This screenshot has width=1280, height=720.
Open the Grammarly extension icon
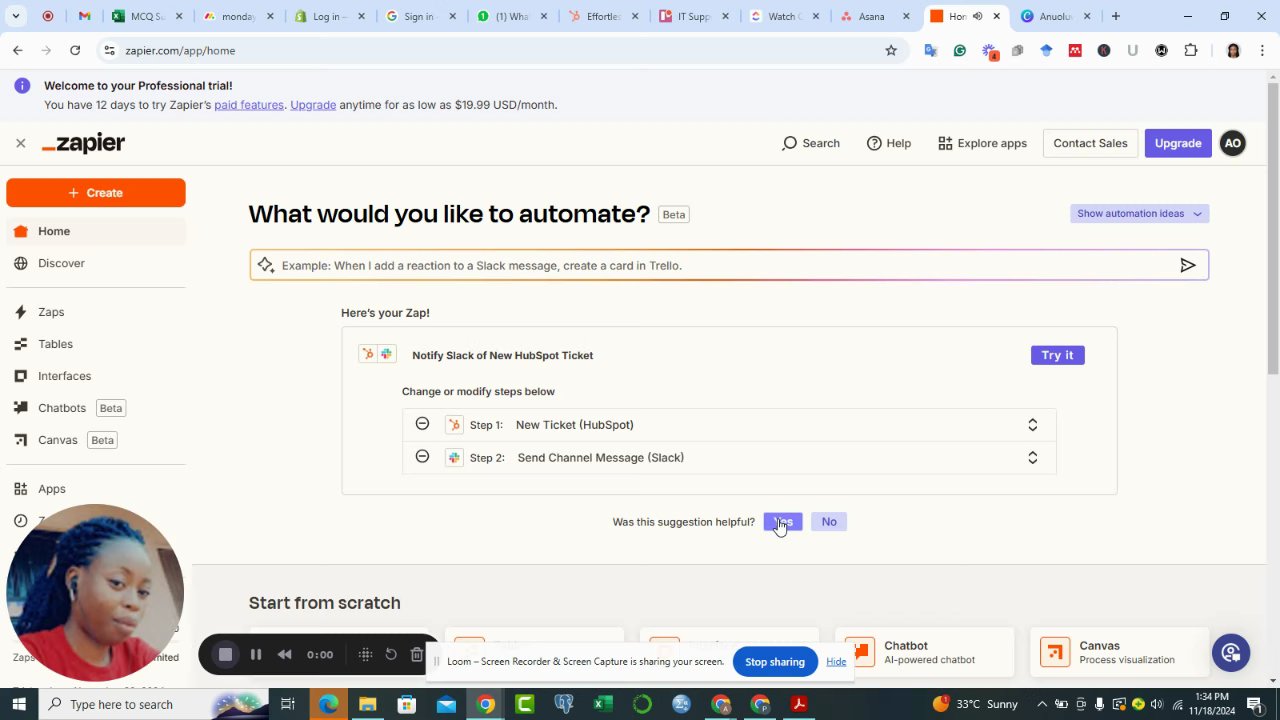[x=960, y=51]
